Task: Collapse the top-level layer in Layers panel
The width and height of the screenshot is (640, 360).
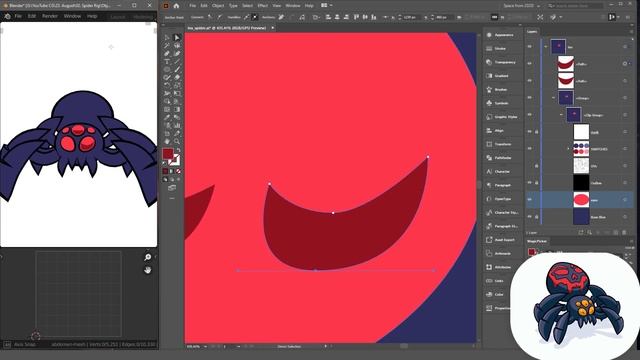Action: (546, 47)
